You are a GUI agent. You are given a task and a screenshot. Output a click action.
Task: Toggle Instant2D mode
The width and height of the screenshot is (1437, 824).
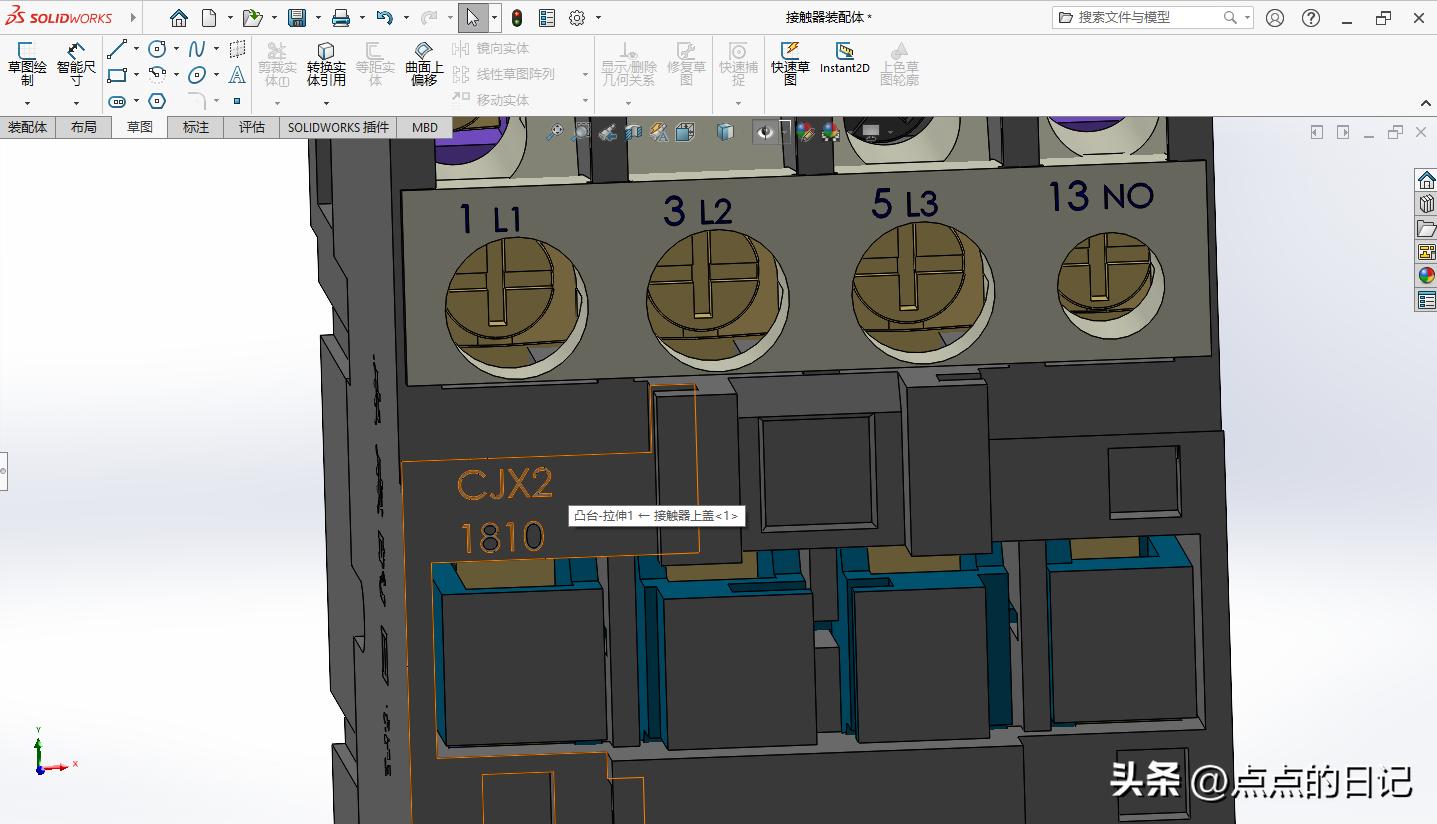(845, 58)
